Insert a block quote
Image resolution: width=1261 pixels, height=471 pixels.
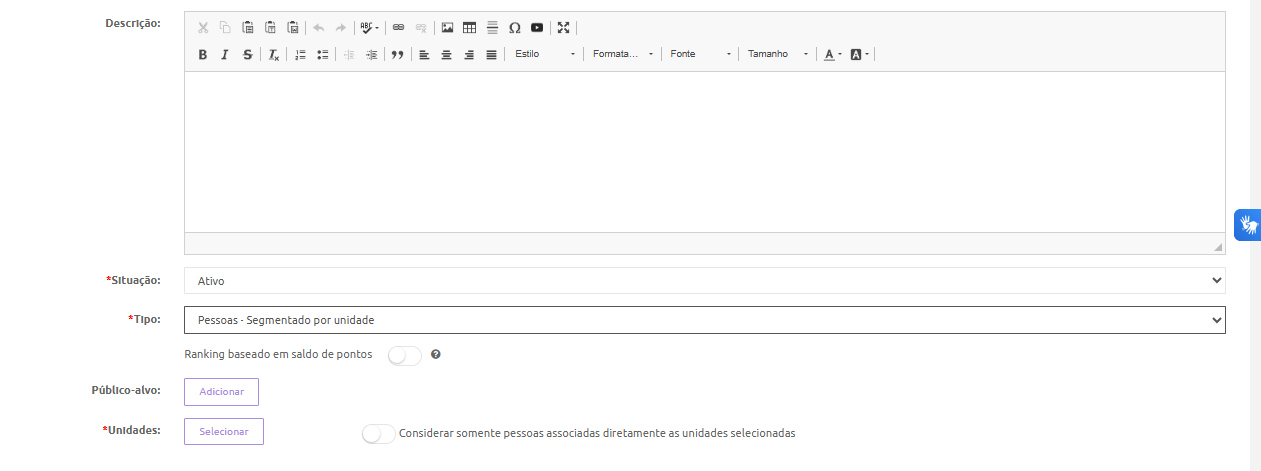(x=397, y=55)
